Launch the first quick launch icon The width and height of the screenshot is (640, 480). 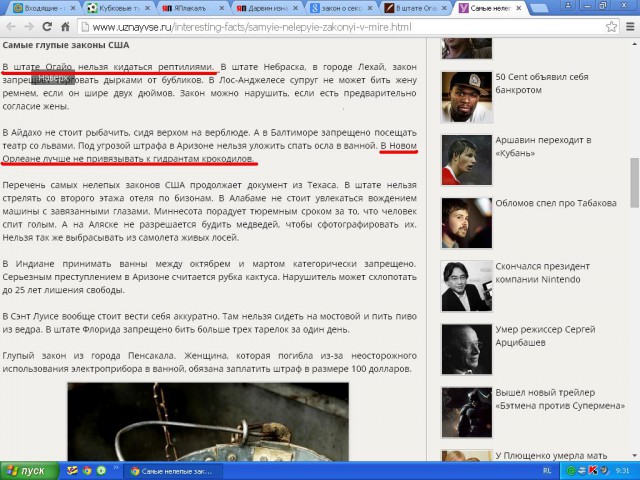72,471
